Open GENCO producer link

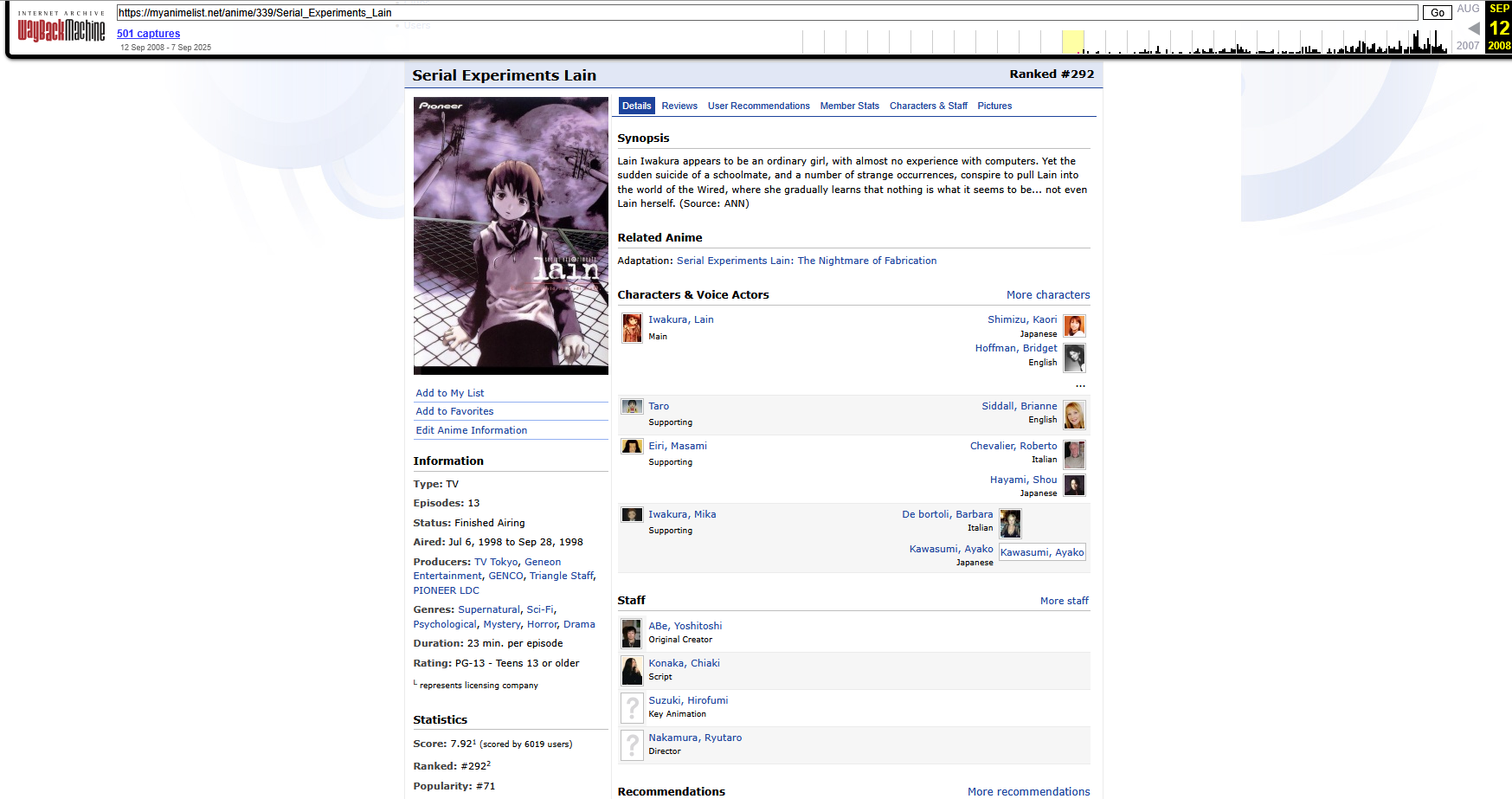coord(506,576)
